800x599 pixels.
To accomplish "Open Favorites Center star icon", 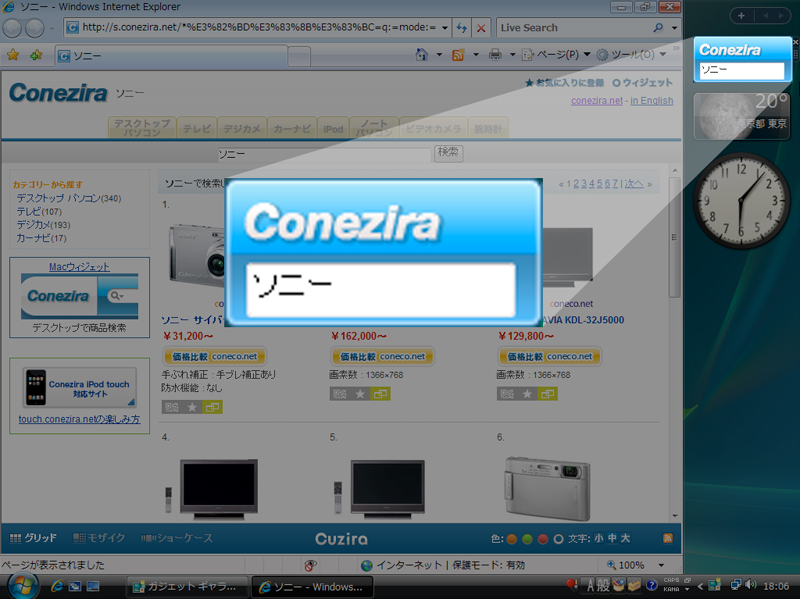I will click(13, 55).
